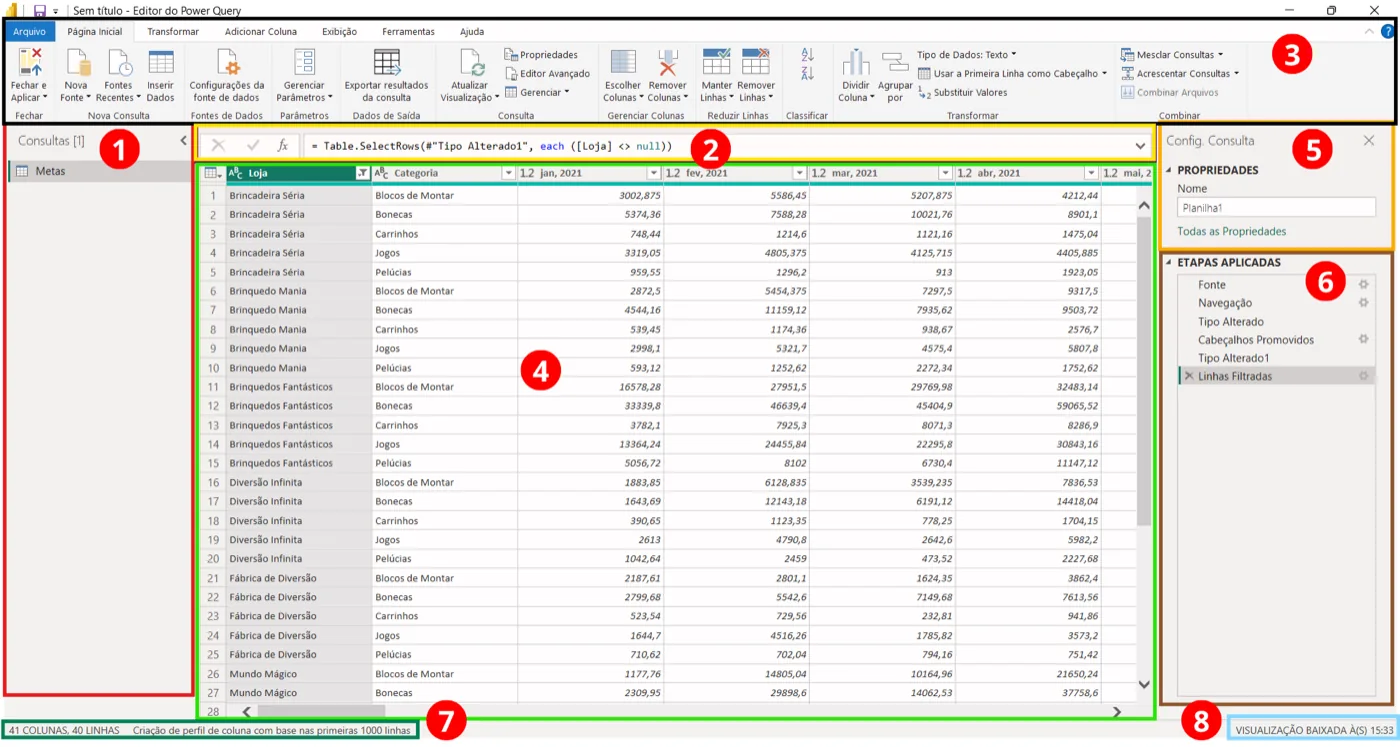Delete Linhas Filtradas step with X
This screenshot has width=1400, height=747.
point(1188,376)
